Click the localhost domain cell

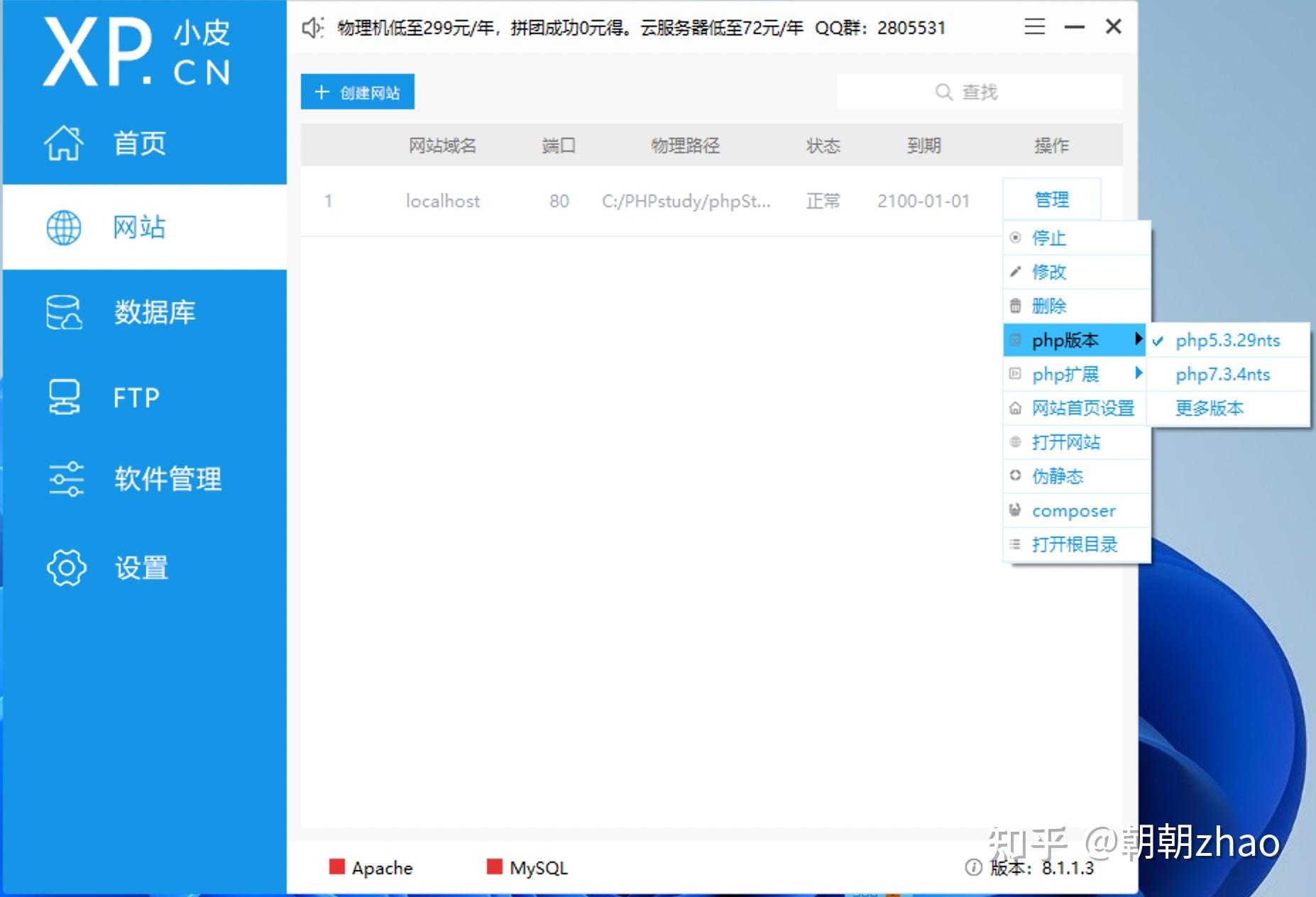[443, 201]
